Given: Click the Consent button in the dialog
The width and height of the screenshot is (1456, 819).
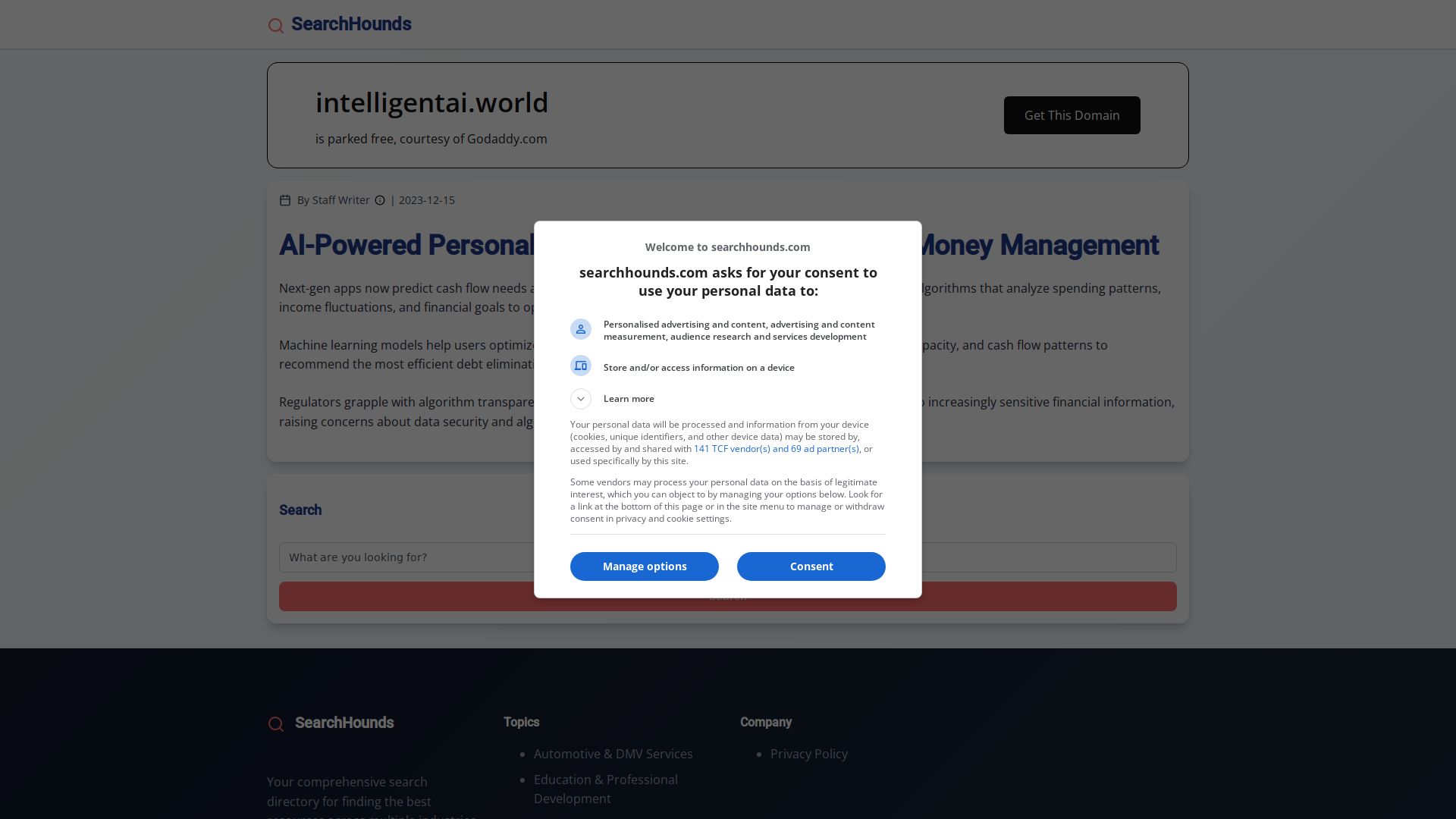Looking at the screenshot, I should 811,566.
